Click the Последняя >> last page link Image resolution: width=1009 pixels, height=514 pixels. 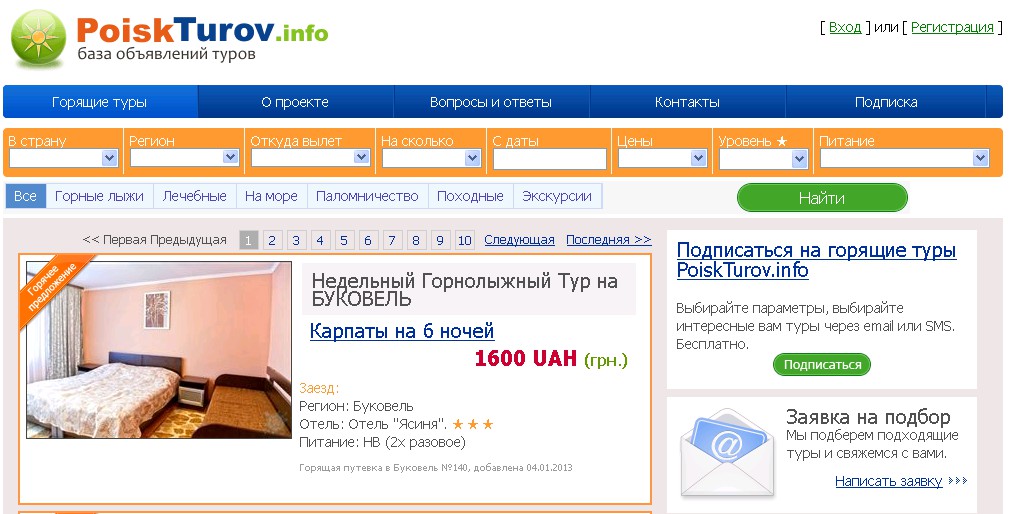[x=609, y=240]
